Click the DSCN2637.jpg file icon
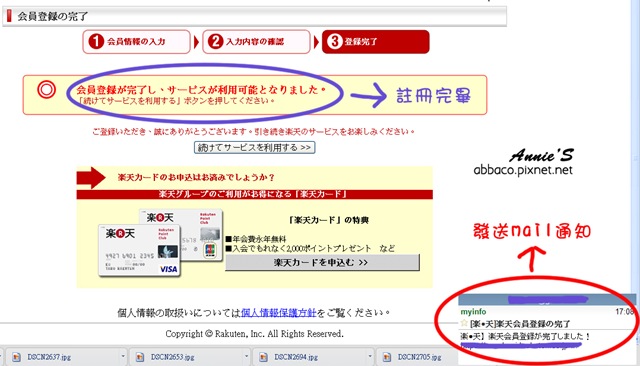 pyautogui.click(x=16, y=357)
